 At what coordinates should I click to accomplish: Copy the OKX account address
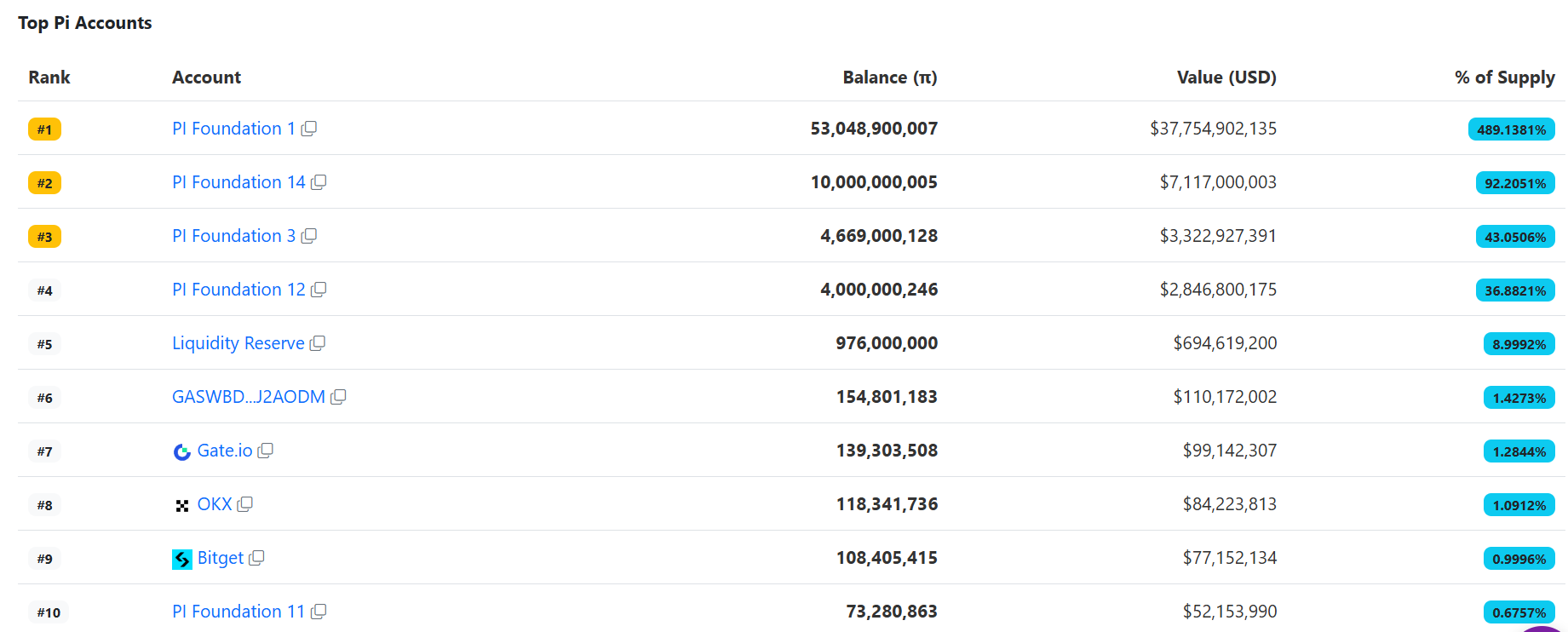[x=245, y=504]
